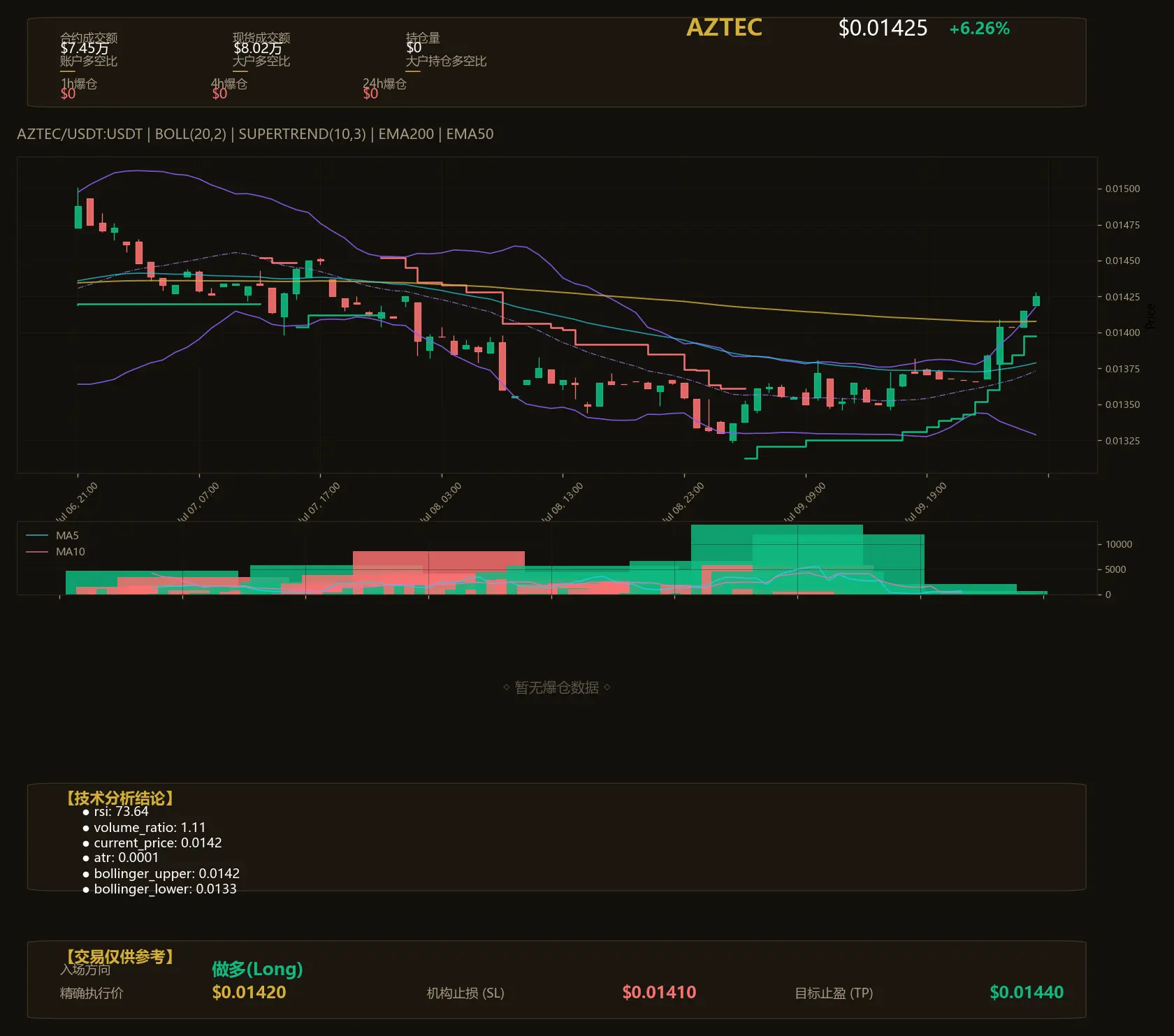Viewport: 1174px width, 1036px height.
Task: Select the $0.01440 take profit value
Action: coord(1027,993)
